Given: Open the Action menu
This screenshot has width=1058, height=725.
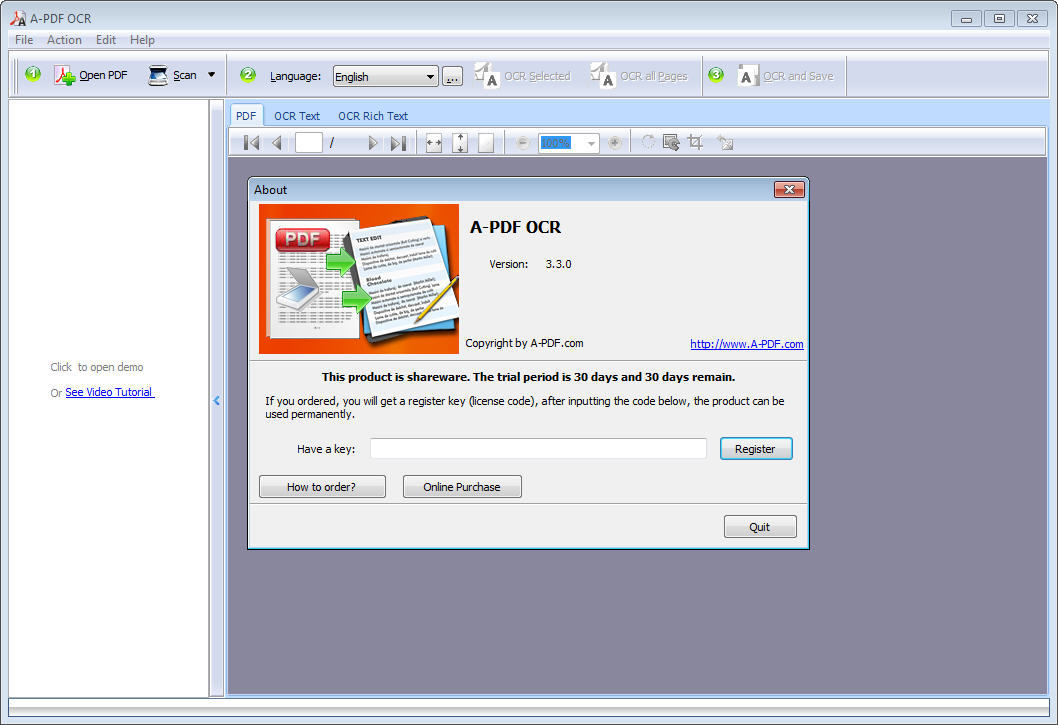Looking at the screenshot, I should [x=64, y=40].
